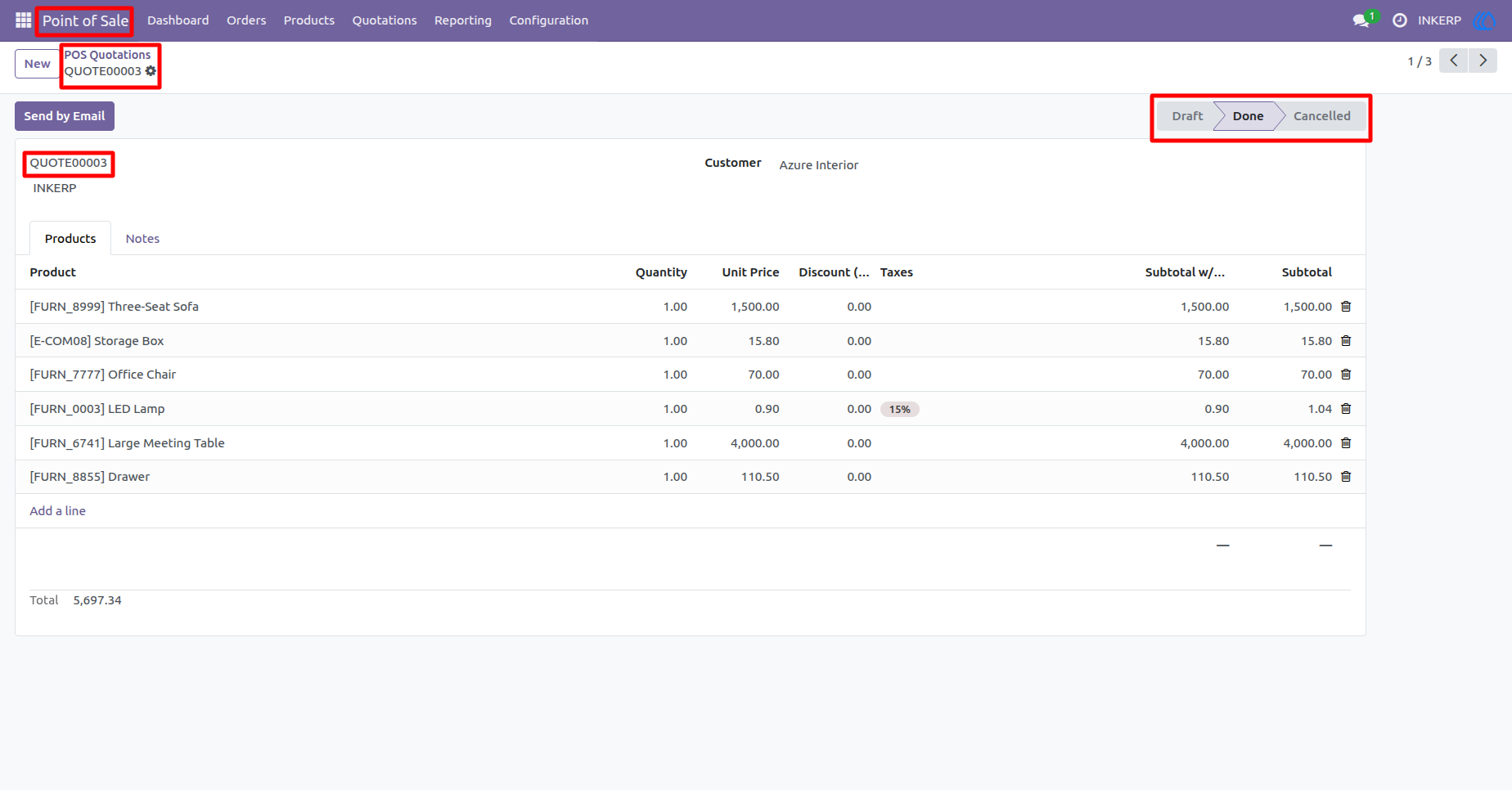Delete the Storage Box line
This screenshot has width=1512, height=790.
(x=1346, y=341)
